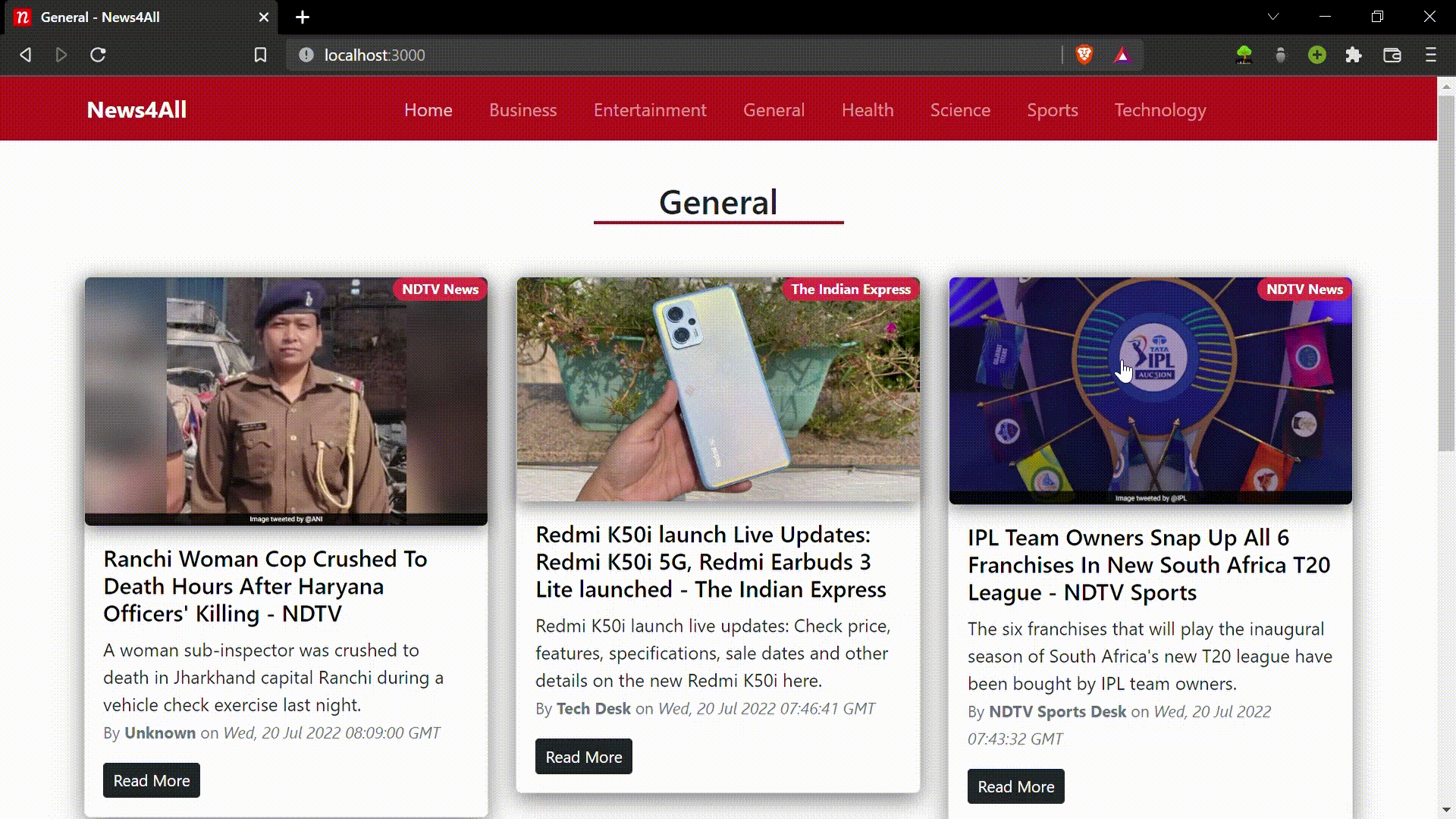Click the browser forward arrow
Viewport: 1456px width, 819px height.
[x=61, y=55]
